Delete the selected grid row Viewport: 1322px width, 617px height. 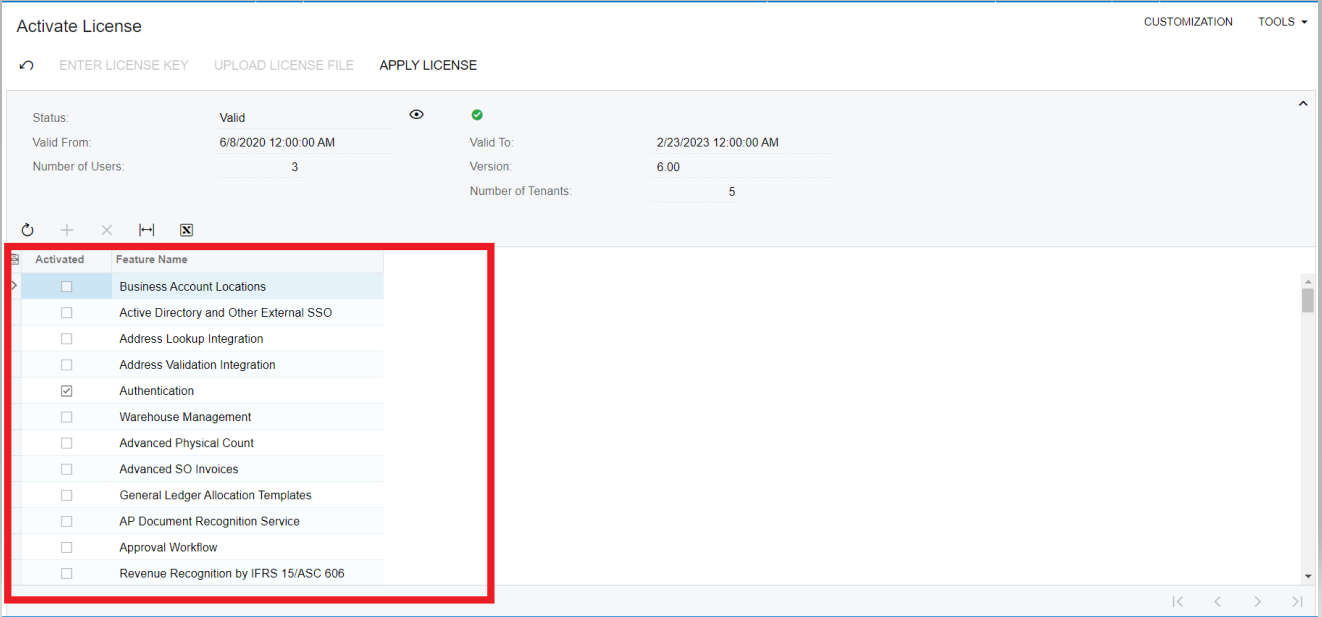point(106,230)
